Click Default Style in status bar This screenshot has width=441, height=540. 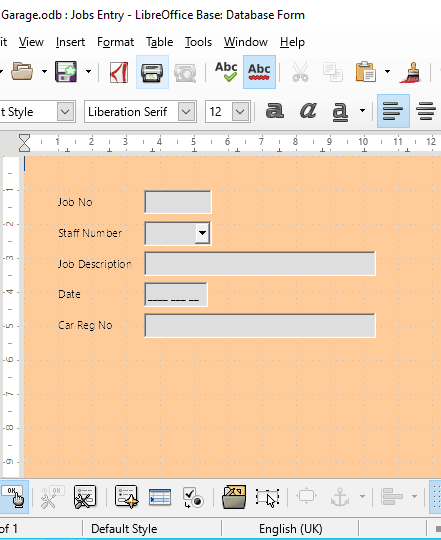(124, 529)
